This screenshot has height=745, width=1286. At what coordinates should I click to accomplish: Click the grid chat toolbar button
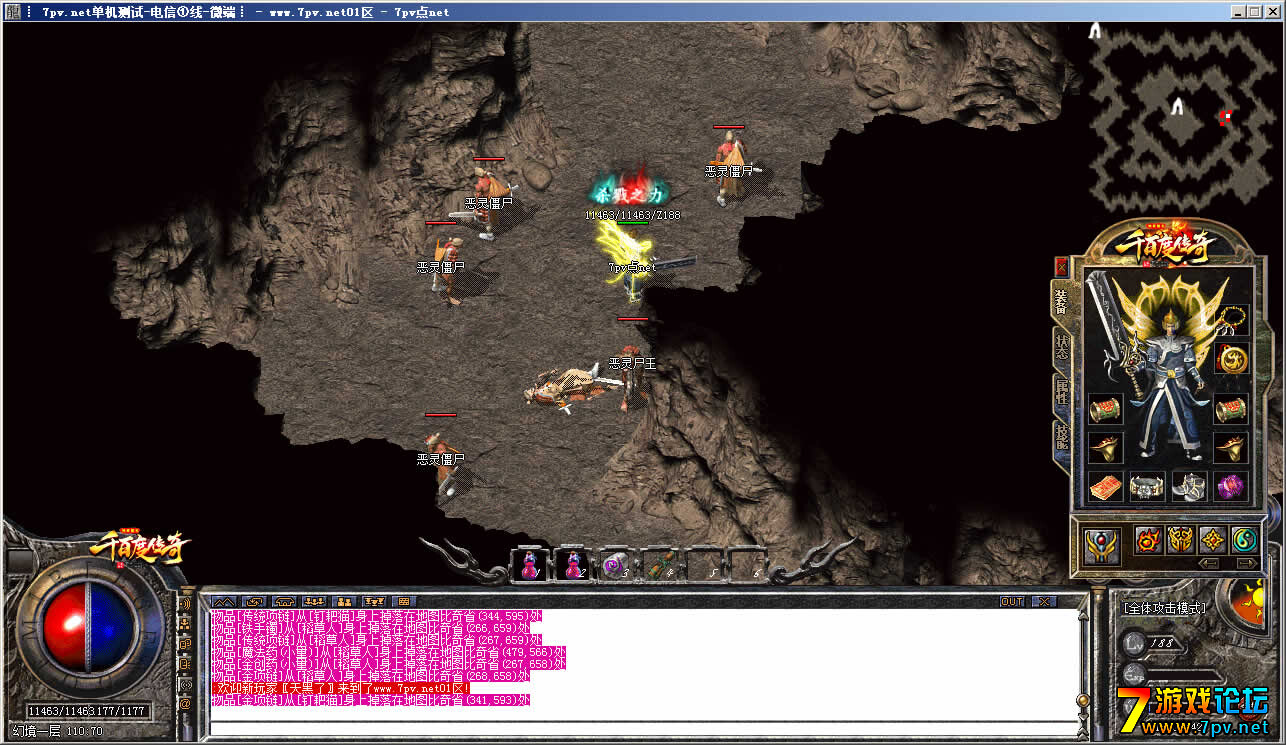coord(404,601)
